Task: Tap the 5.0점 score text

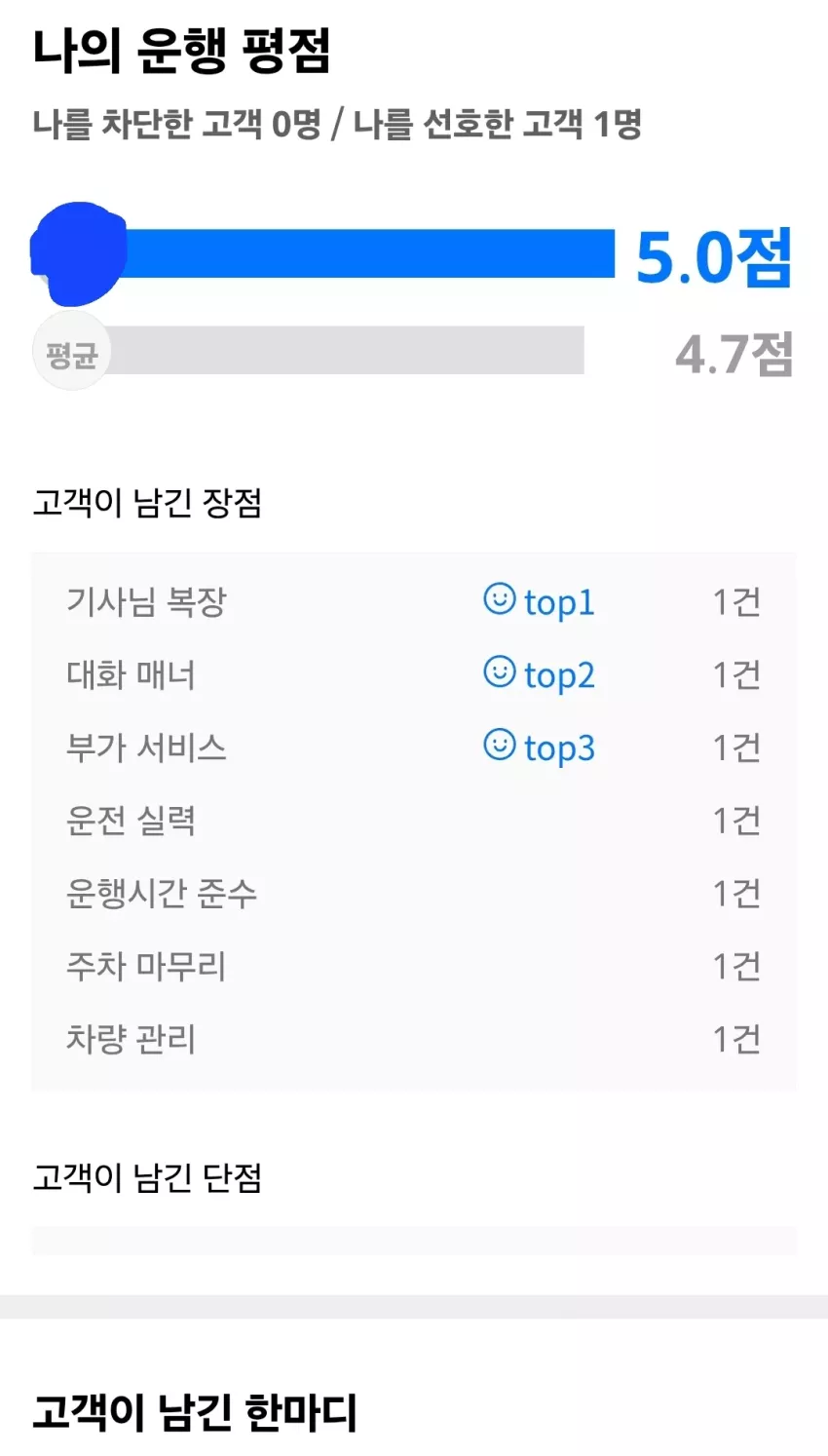Action: [714, 257]
